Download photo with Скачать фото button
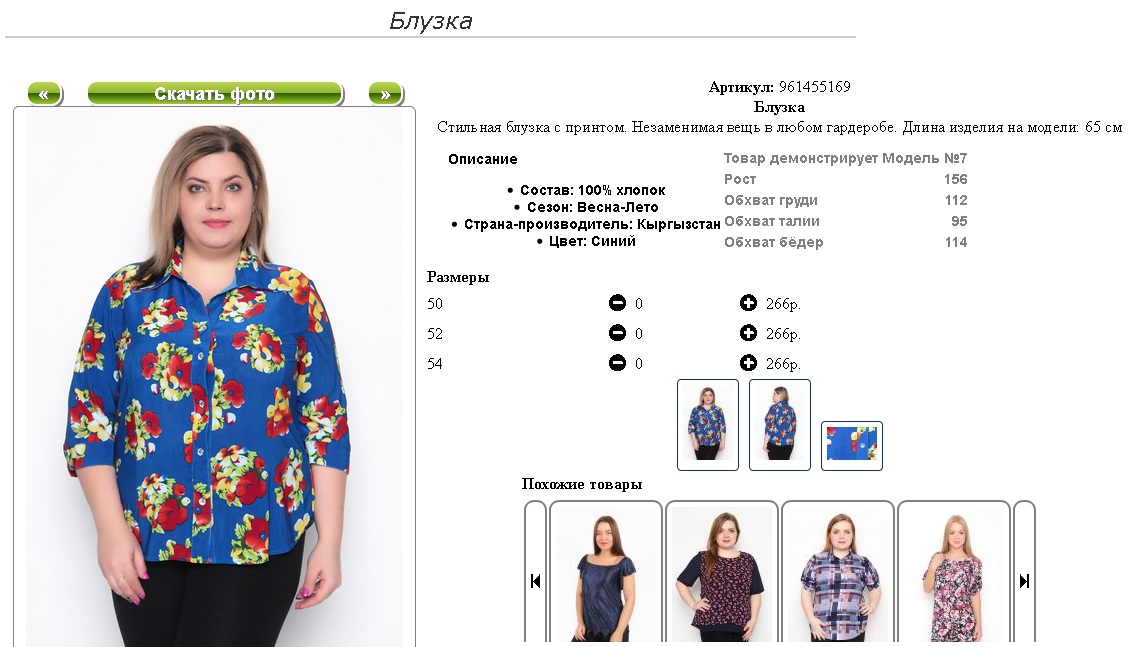 tap(214, 94)
